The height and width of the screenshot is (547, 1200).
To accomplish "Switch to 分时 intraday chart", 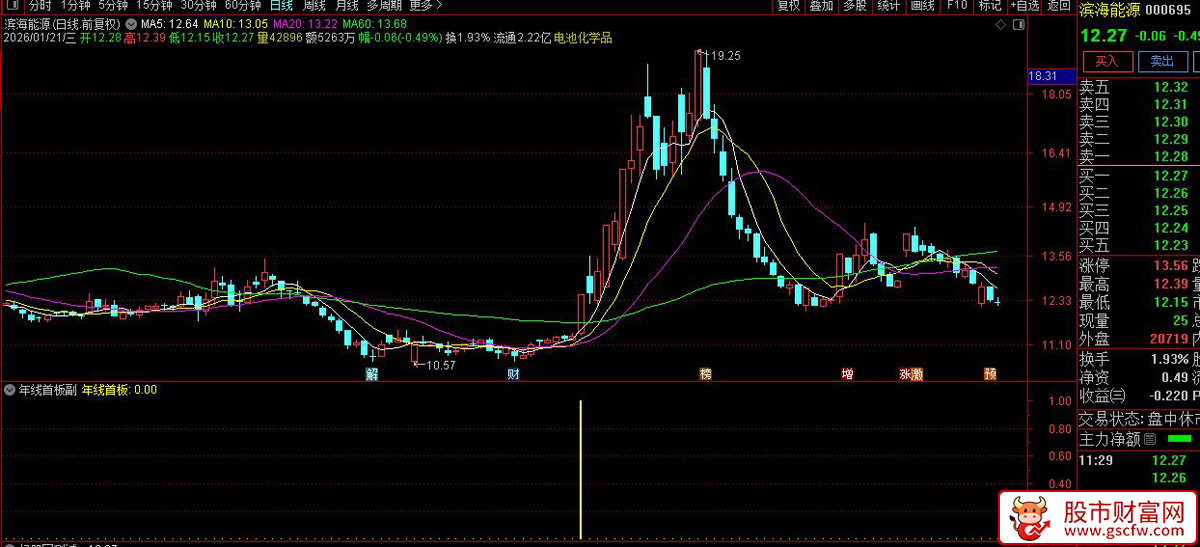I will [x=41, y=6].
